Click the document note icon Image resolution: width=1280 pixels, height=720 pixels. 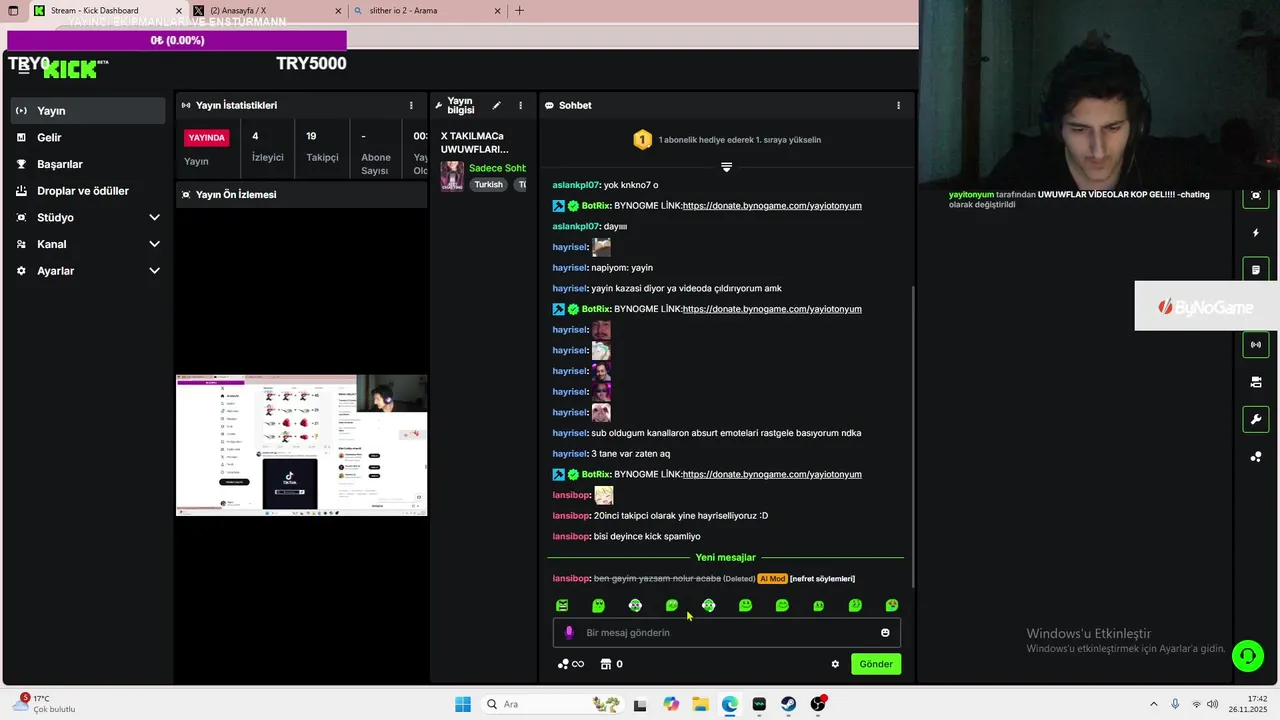point(1256,270)
